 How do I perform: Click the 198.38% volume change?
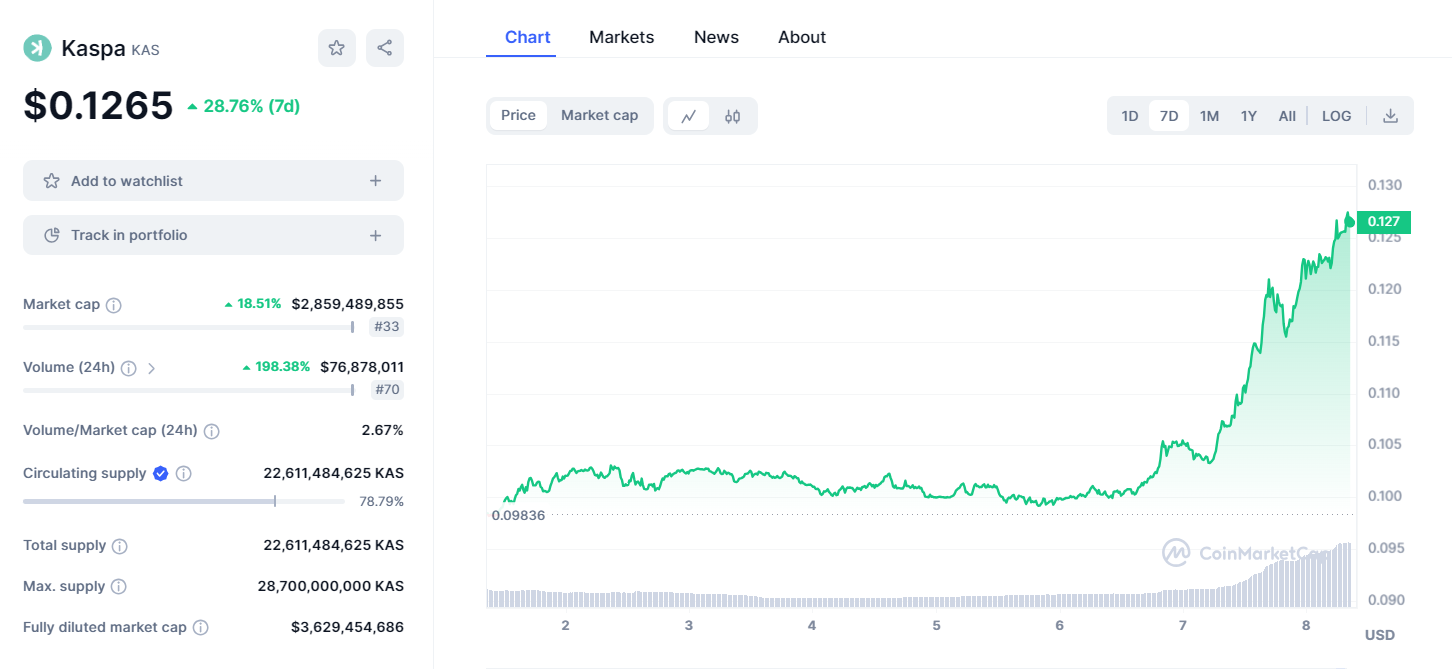coord(276,367)
